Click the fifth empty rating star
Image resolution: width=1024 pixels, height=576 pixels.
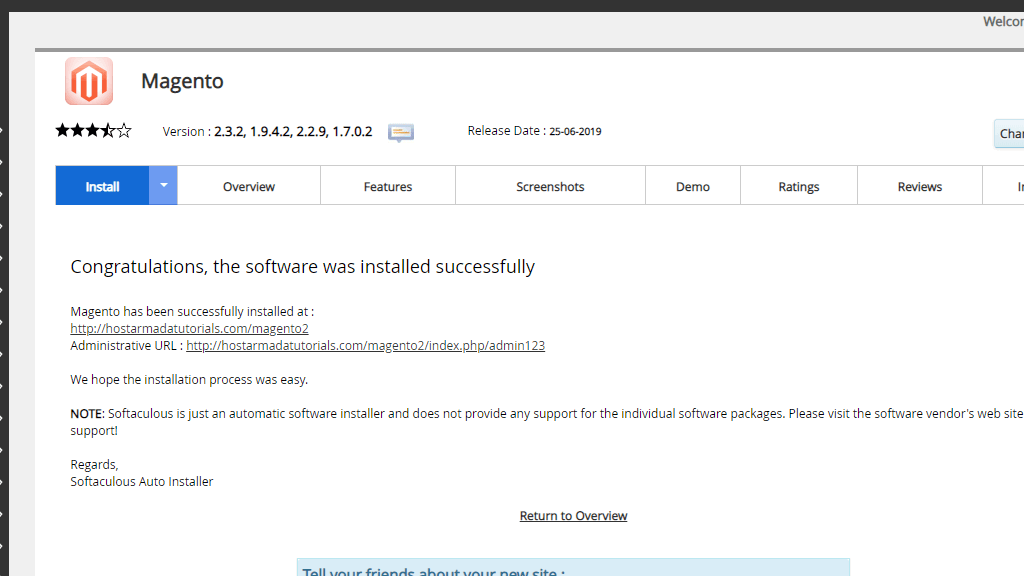point(123,130)
